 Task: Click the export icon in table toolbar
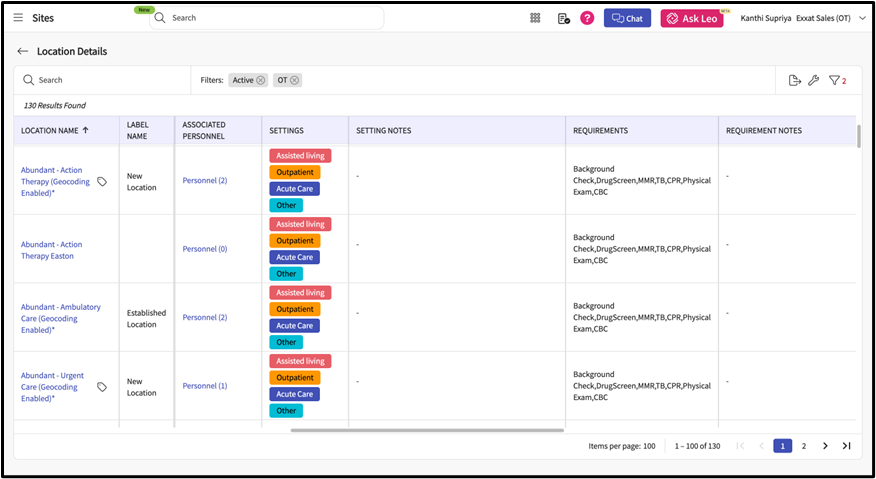(794, 80)
